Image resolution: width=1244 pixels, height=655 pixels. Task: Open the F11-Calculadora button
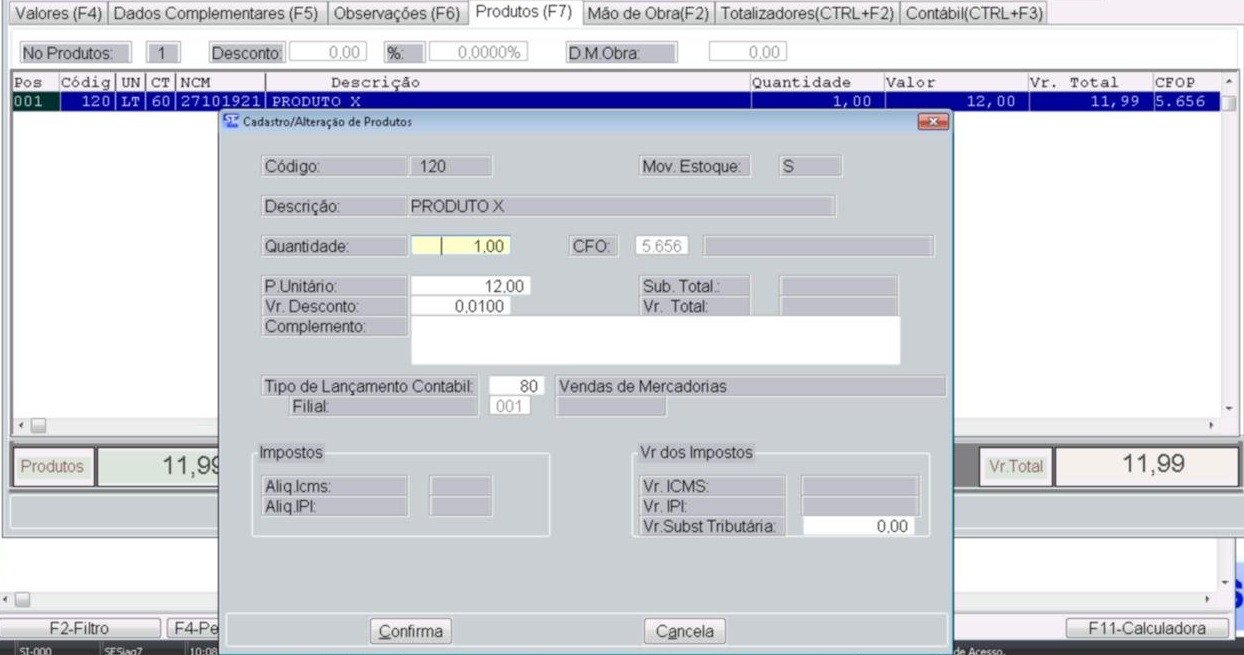(x=1147, y=628)
